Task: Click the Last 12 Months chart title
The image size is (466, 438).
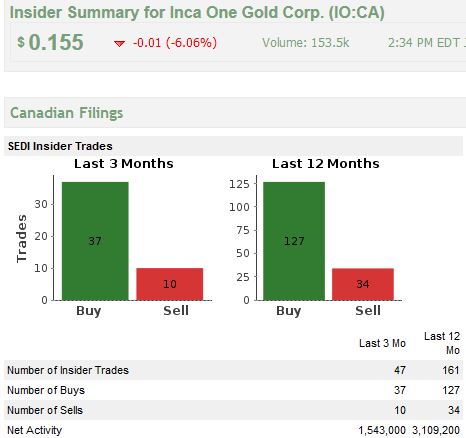Action: tap(326, 164)
